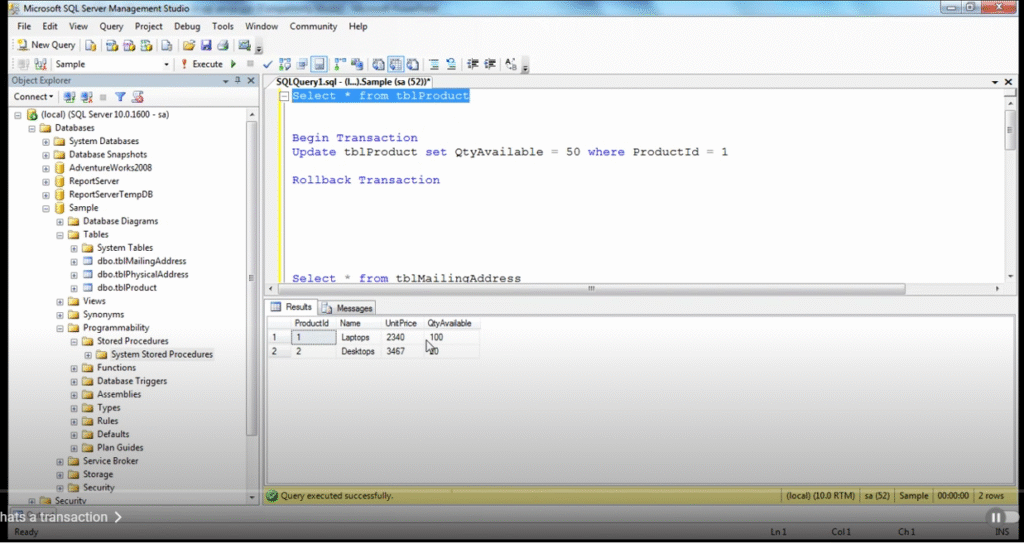Toggle Object Explorer auto-hide pin
Viewport: 1024px width, 544px height.
(238, 81)
